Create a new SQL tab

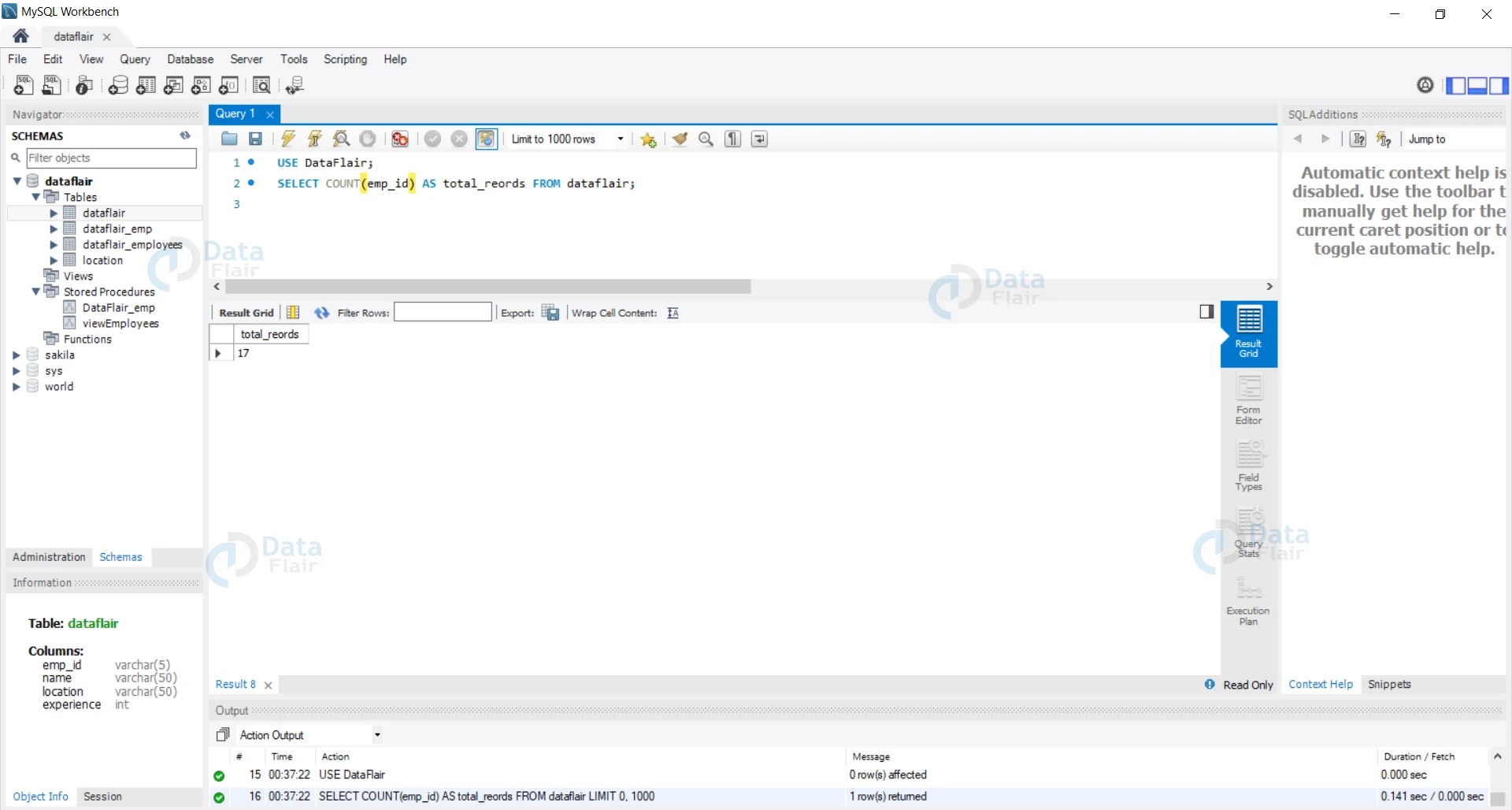23,85
